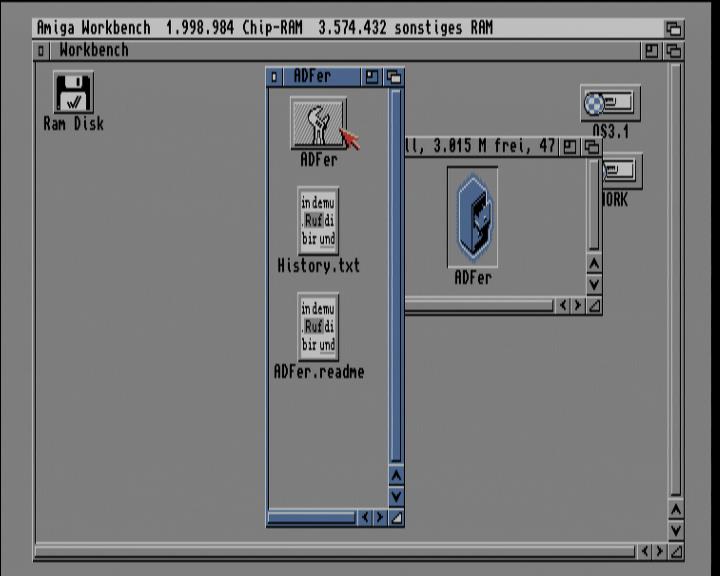Click right arrow in the drawer window scrollbar

coord(578,305)
